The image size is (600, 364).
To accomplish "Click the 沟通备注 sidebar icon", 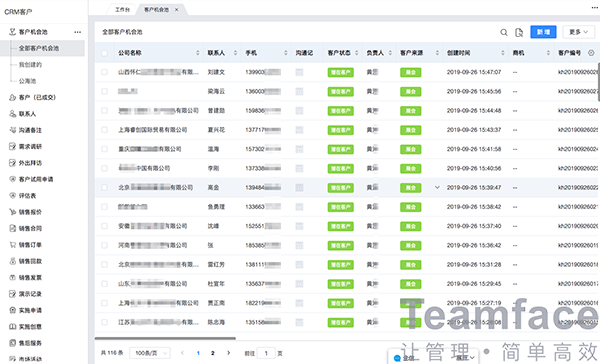I will [x=13, y=130].
